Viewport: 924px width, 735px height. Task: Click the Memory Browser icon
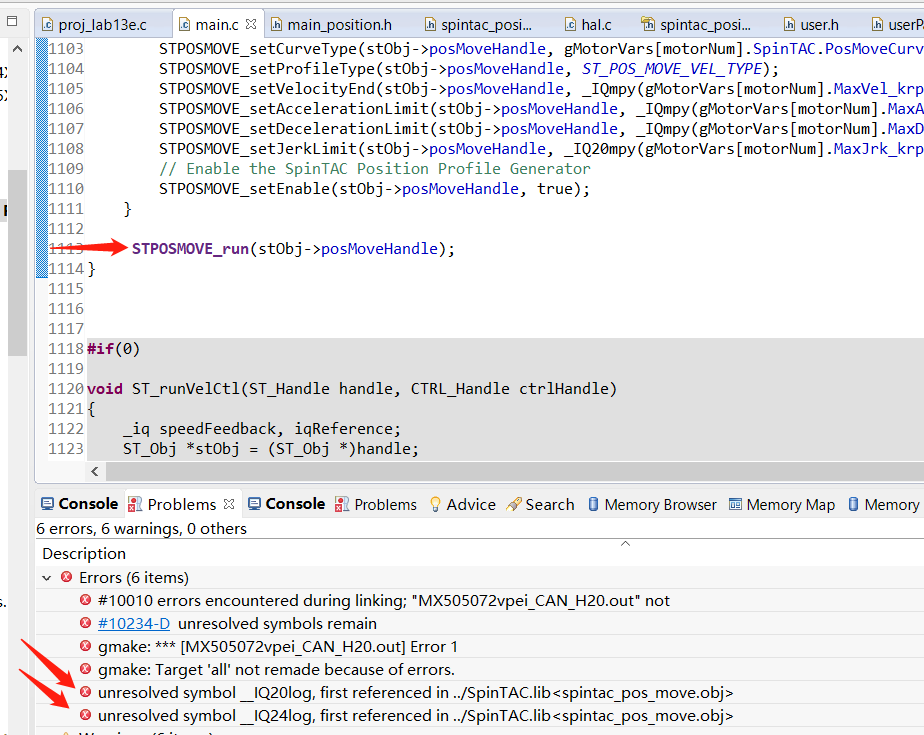593,505
